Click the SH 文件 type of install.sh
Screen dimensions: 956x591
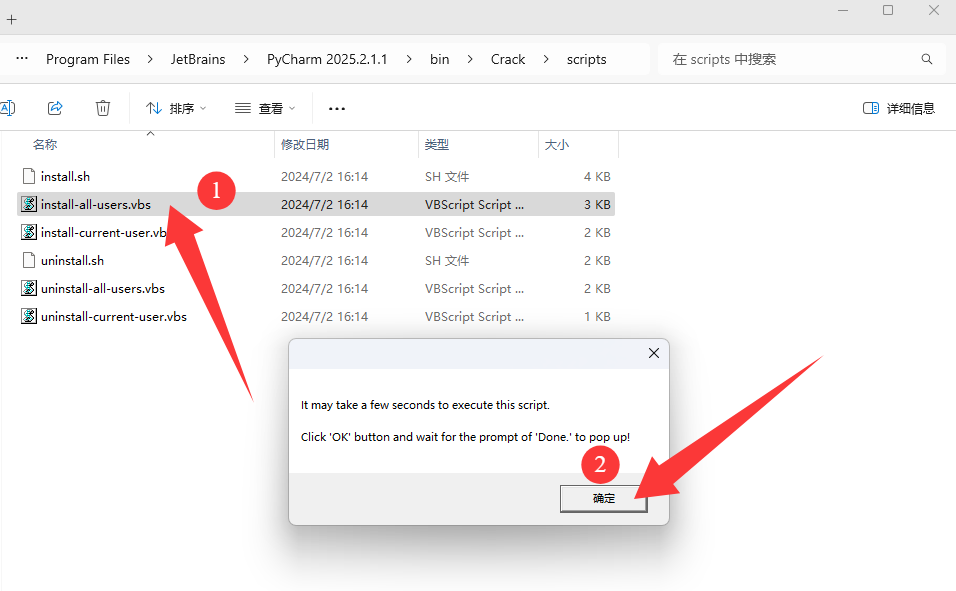coord(447,176)
